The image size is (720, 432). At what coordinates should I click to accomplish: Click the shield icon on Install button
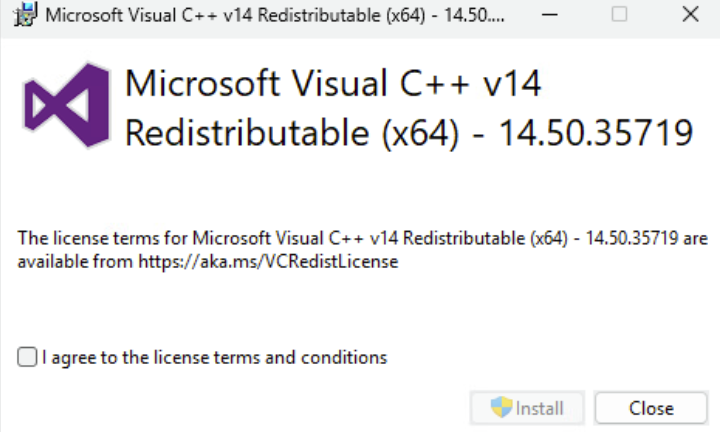pyautogui.click(x=502, y=408)
